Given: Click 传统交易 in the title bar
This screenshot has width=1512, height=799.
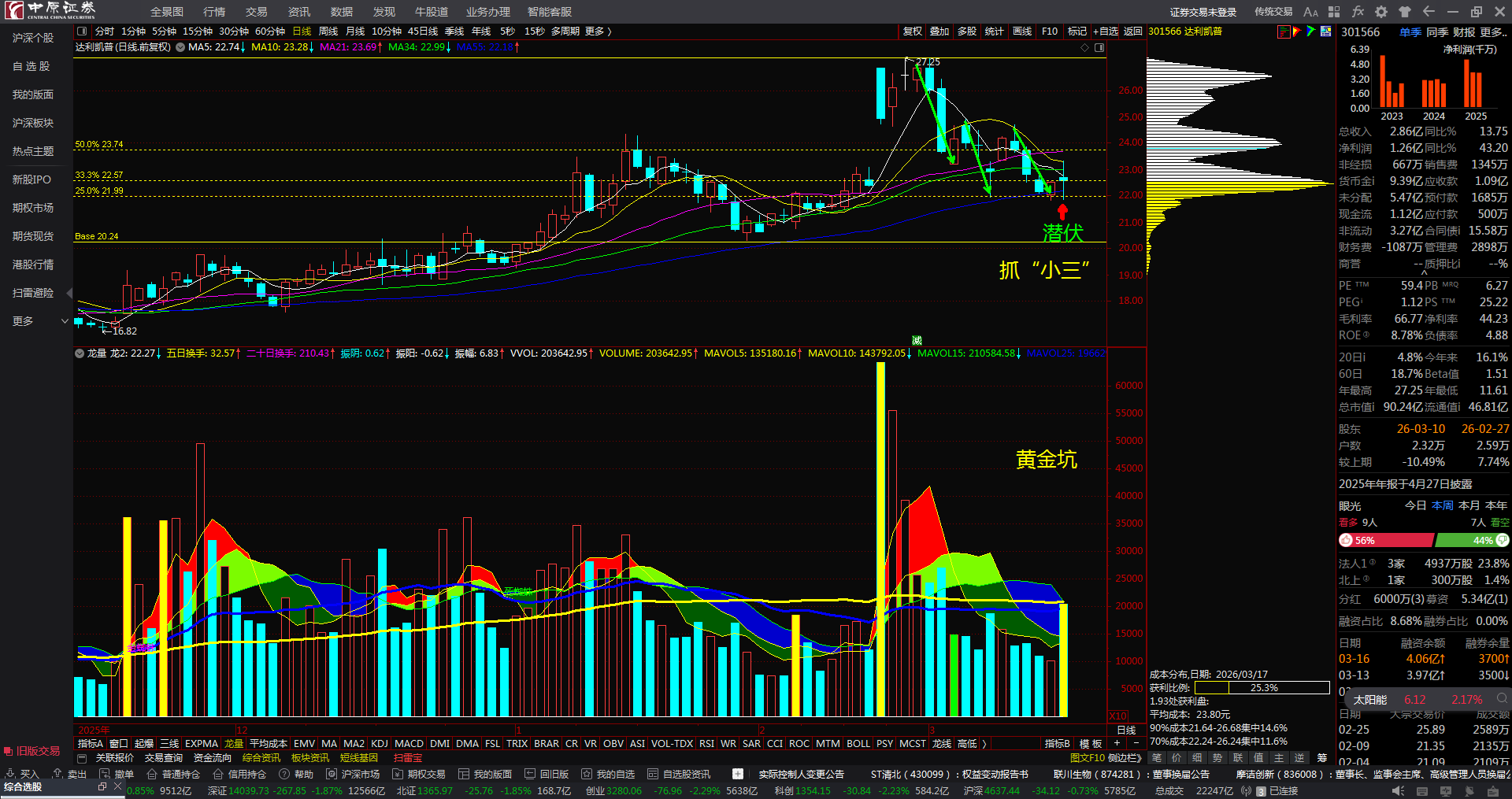Looking at the screenshot, I should [1273, 12].
